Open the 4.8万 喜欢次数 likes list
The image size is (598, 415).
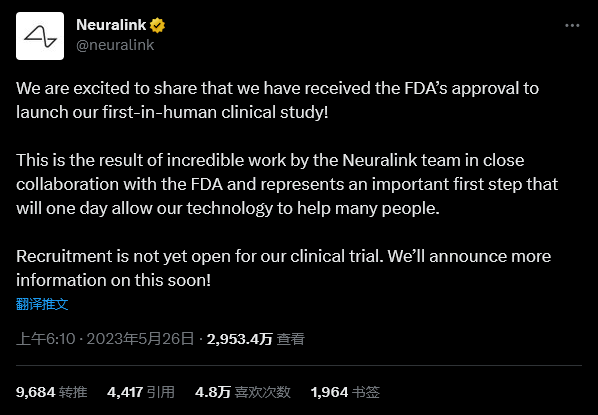tap(243, 392)
